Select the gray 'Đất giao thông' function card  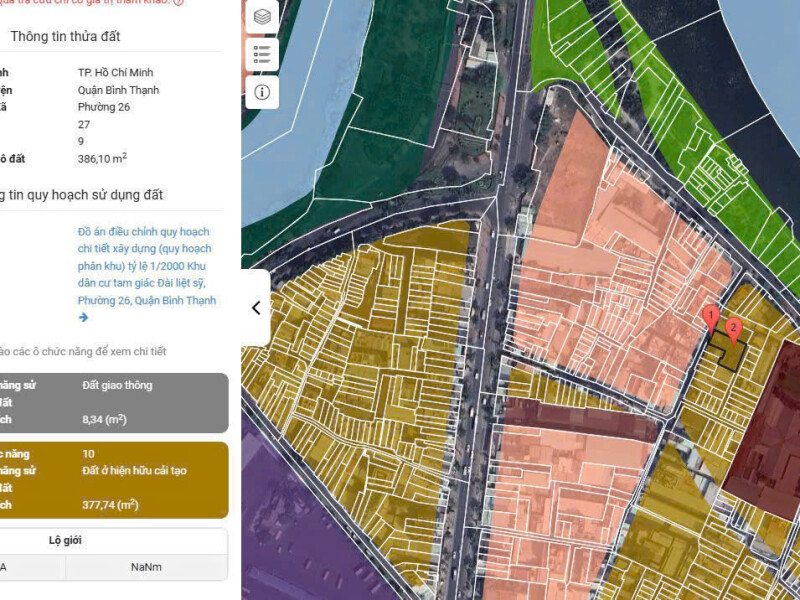114,403
